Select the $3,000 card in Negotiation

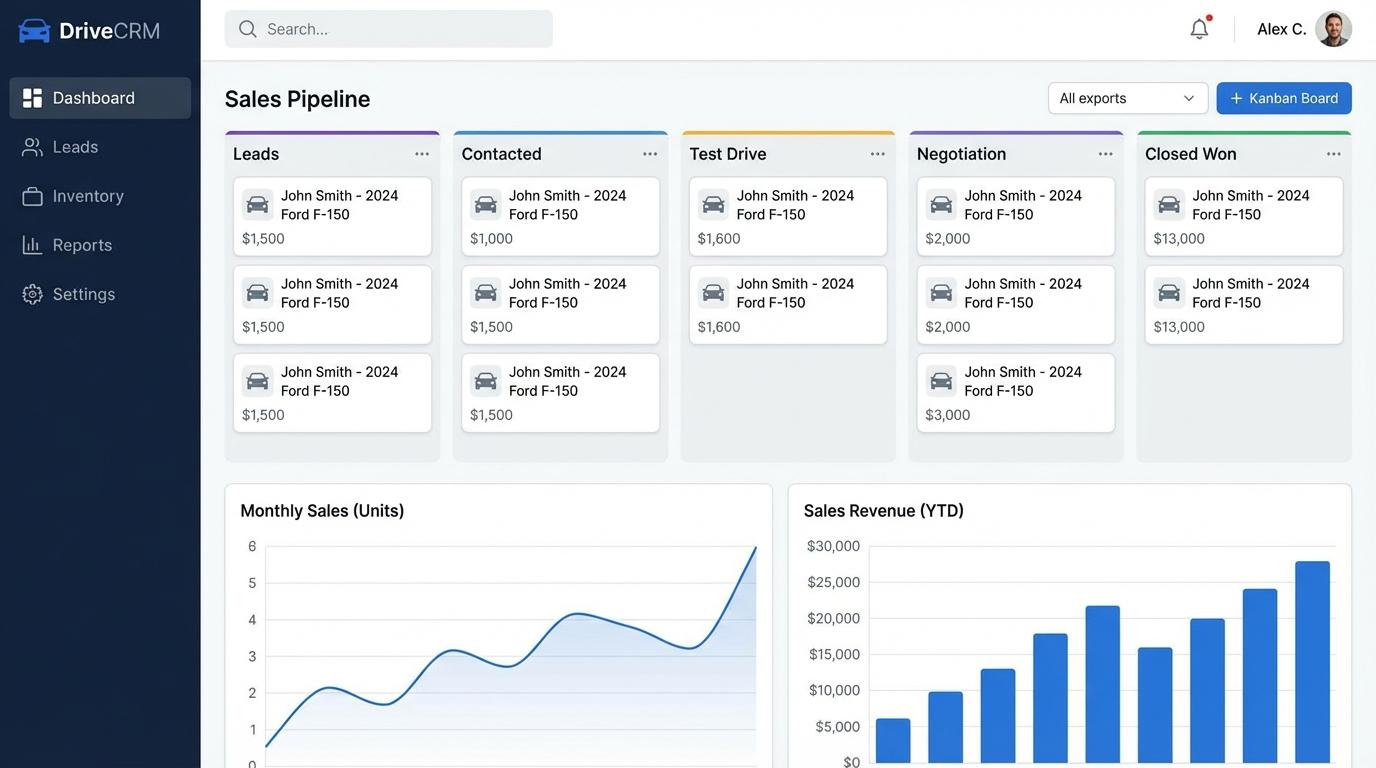1015,391
